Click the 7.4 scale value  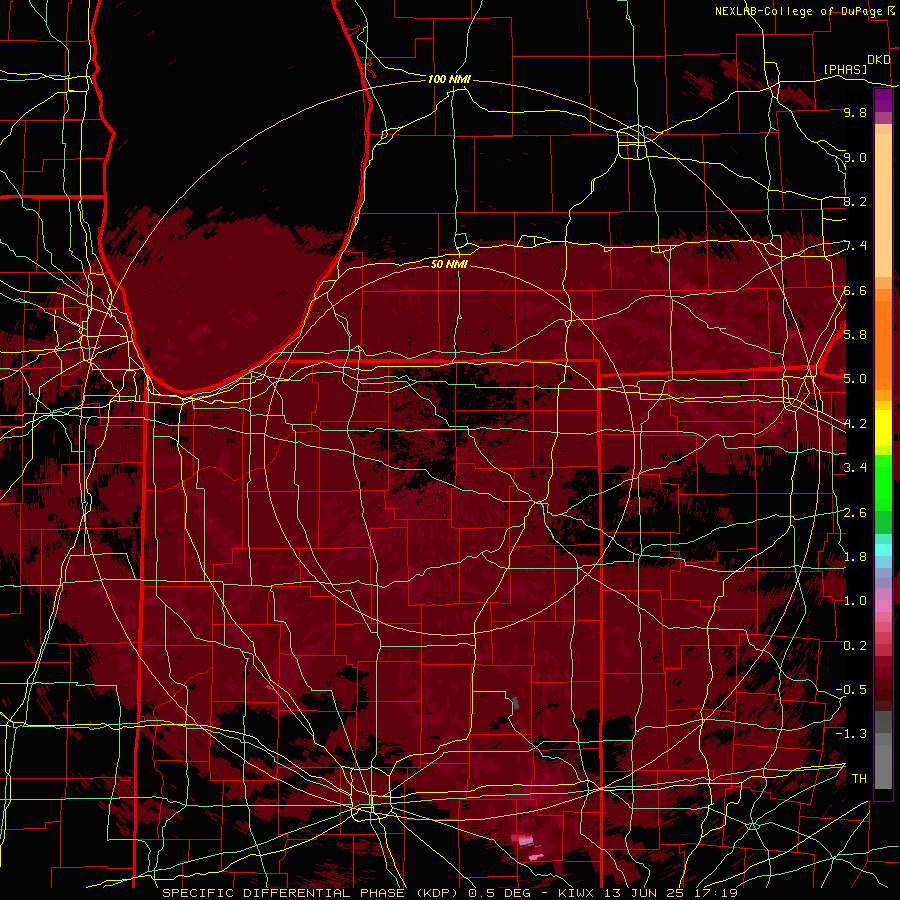[855, 246]
